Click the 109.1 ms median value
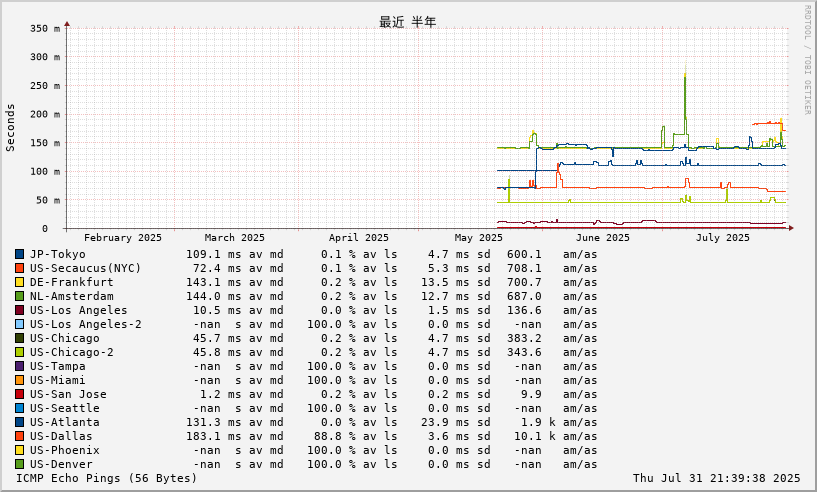Image resolution: width=817 pixels, height=492 pixels. [214, 254]
